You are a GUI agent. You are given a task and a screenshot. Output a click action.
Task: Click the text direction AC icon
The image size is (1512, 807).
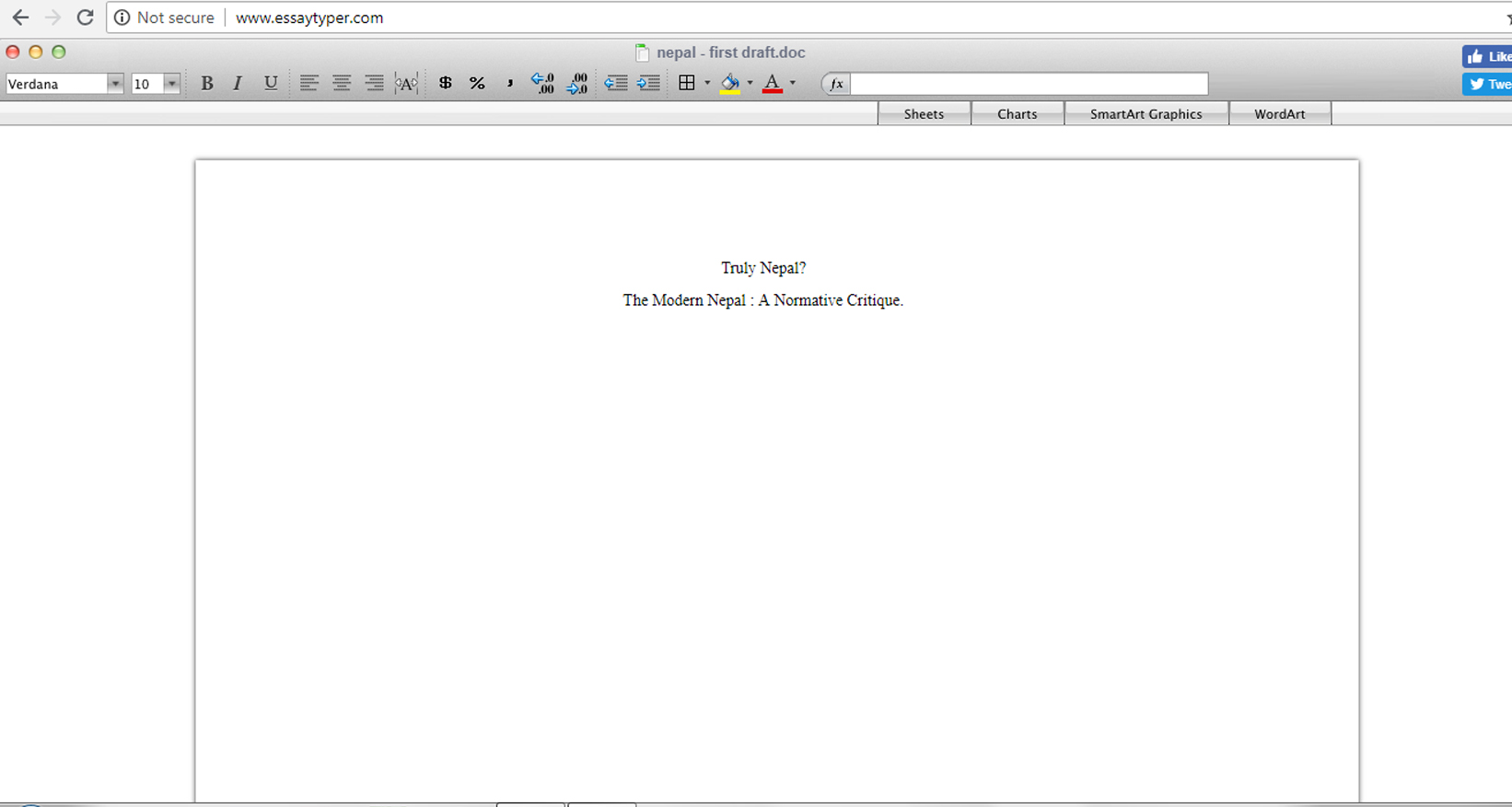[x=406, y=84]
